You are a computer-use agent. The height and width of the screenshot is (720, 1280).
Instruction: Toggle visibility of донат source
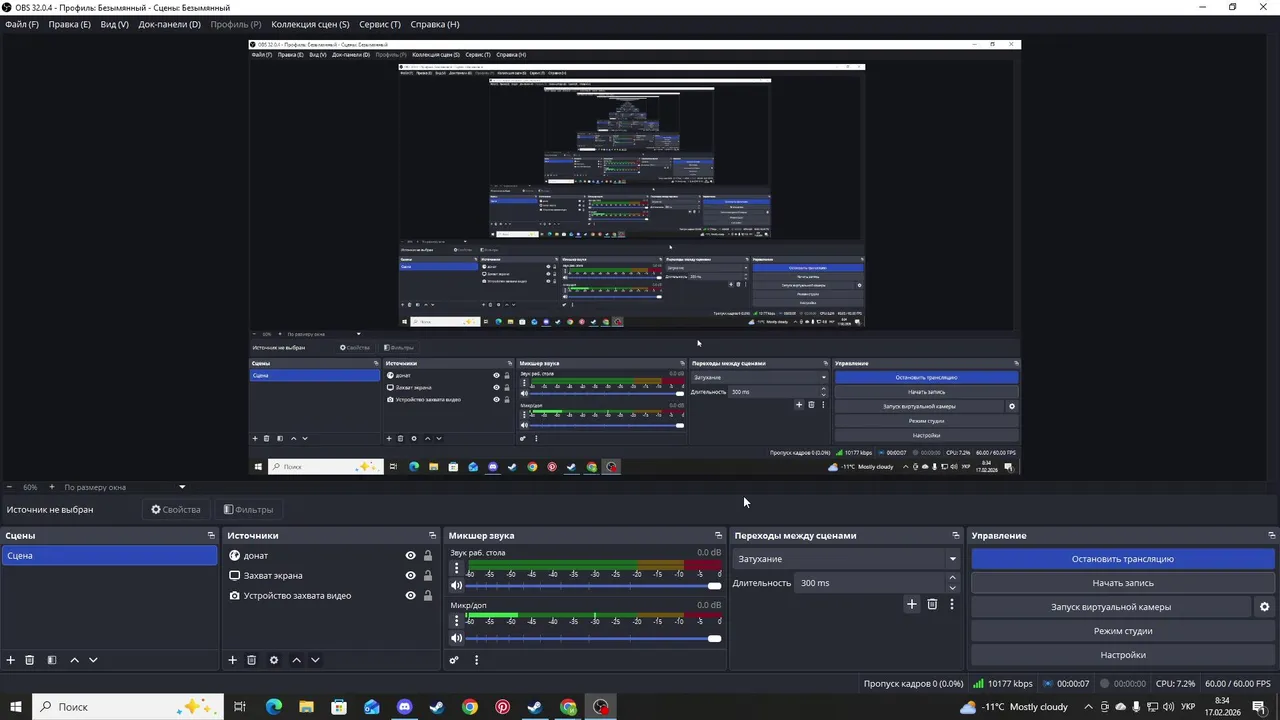[410, 556]
